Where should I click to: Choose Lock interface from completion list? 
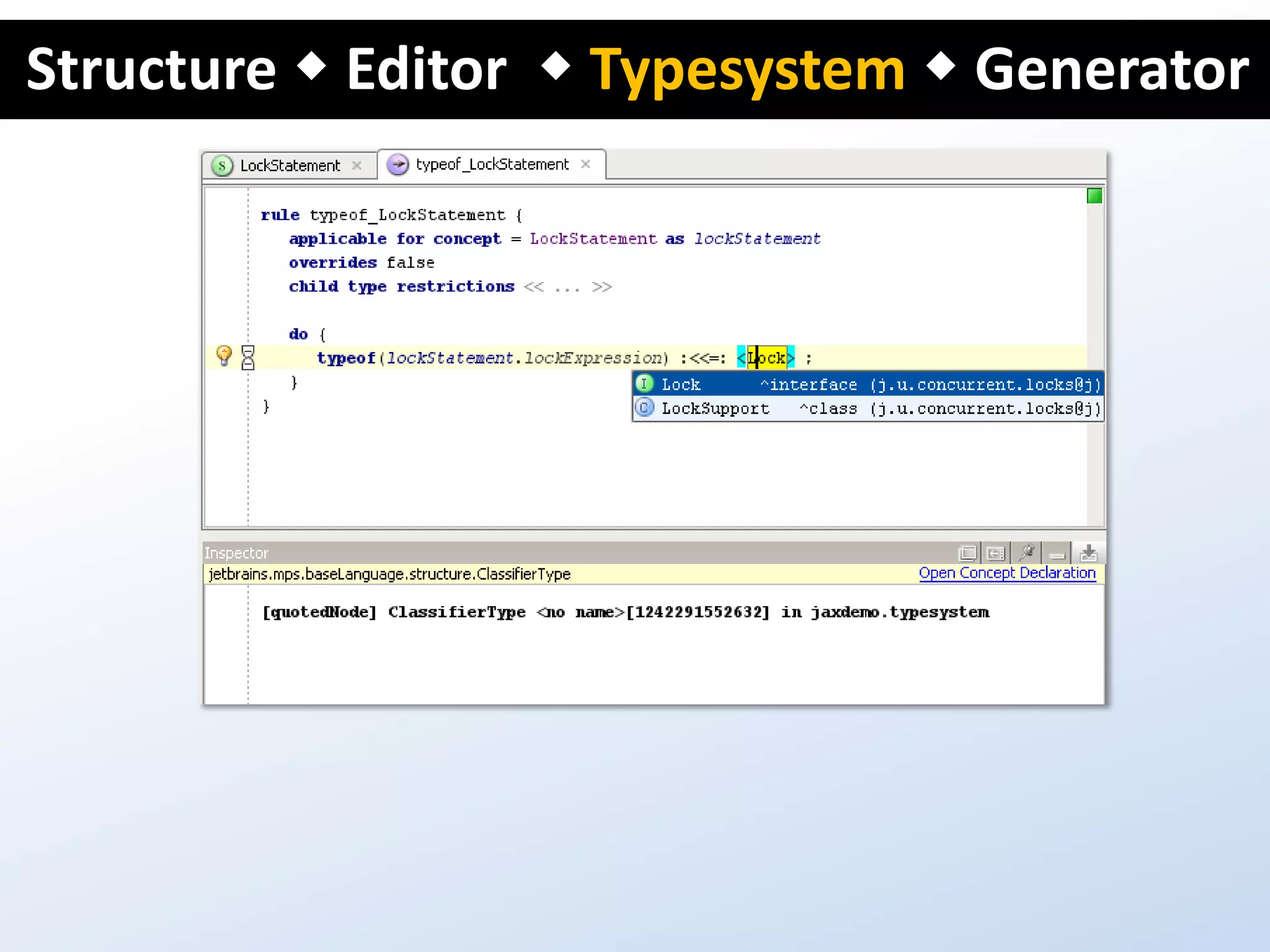point(868,384)
